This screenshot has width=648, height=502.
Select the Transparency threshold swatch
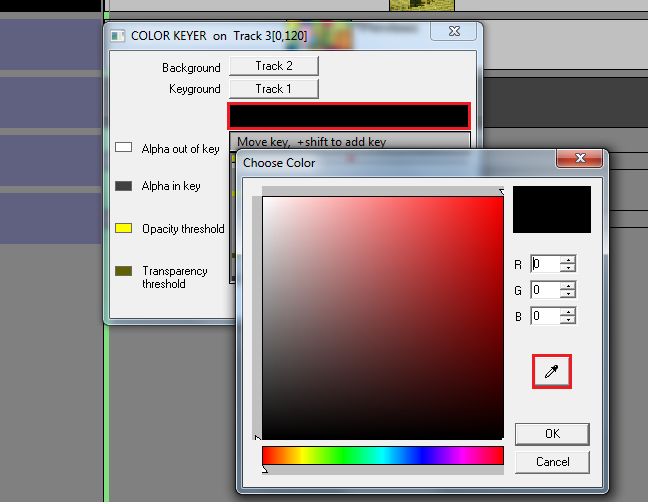click(x=124, y=271)
